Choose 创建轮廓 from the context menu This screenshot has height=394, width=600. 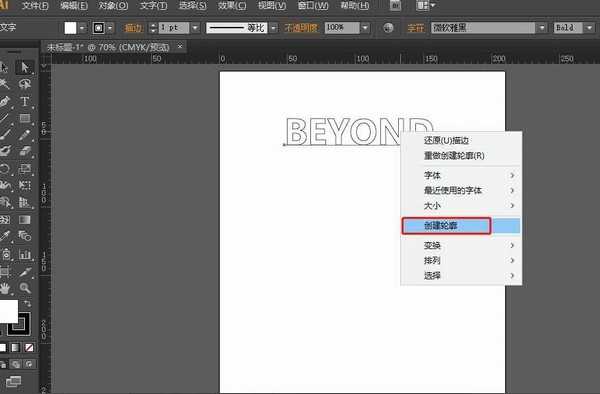[461, 226]
